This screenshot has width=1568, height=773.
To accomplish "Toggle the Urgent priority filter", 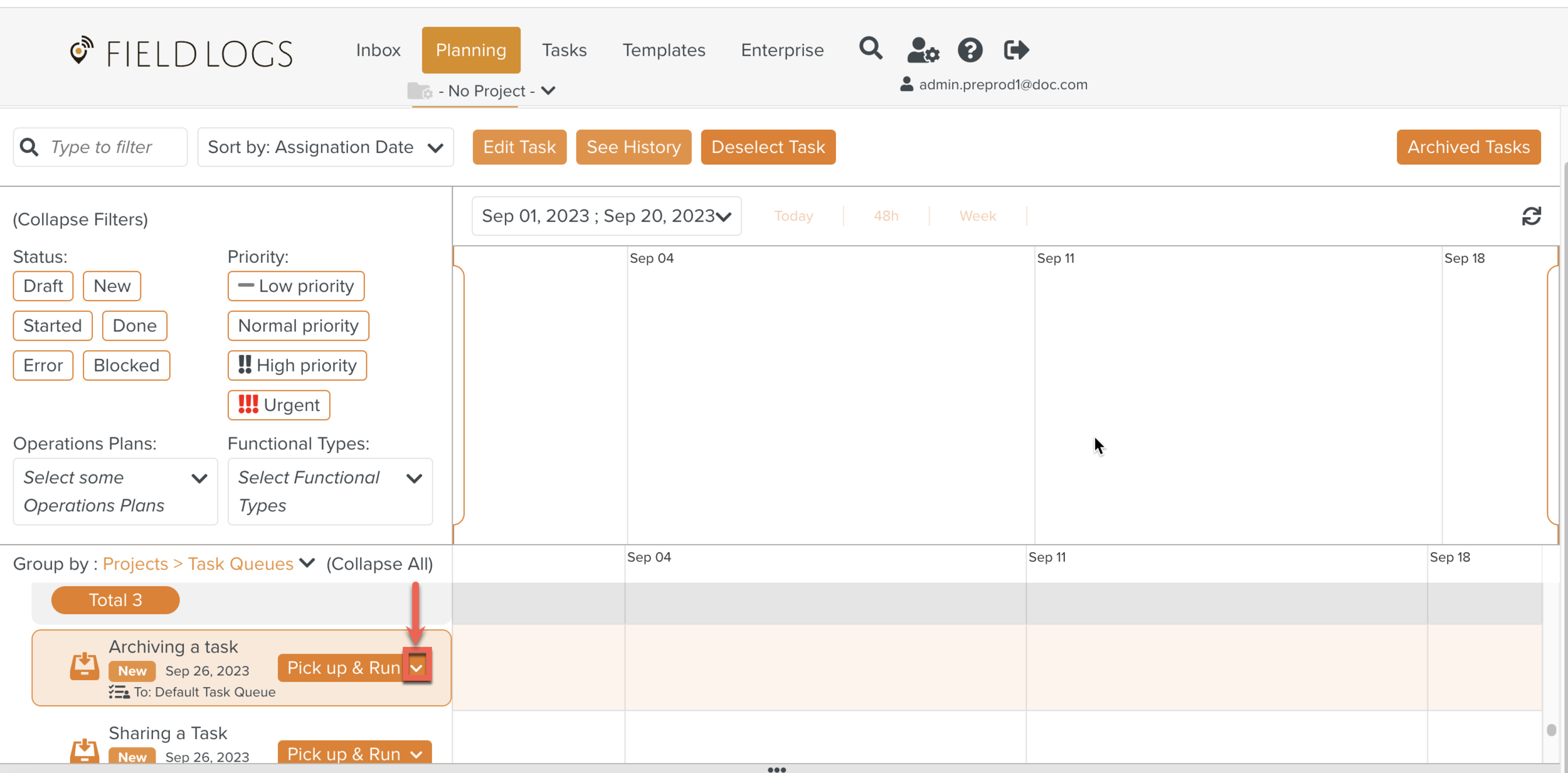I will pyautogui.click(x=278, y=405).
